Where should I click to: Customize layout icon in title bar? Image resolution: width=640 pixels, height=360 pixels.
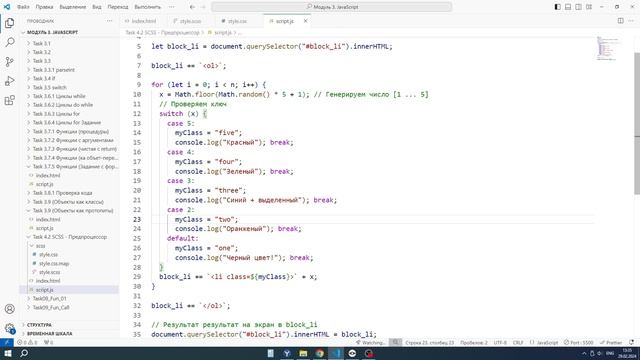tap(589, 7)
